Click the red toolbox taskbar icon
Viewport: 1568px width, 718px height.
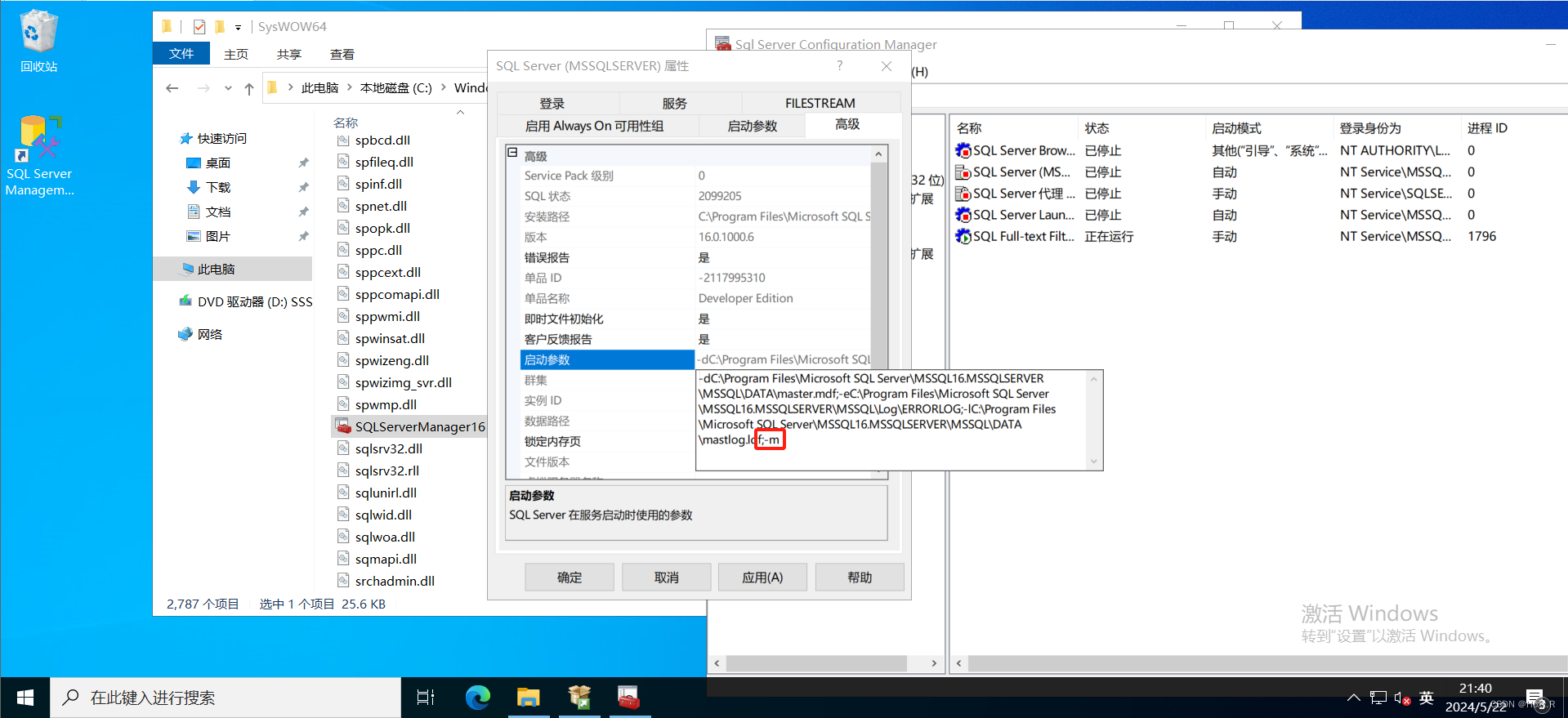pyautogui.click(x=628, y=698)
